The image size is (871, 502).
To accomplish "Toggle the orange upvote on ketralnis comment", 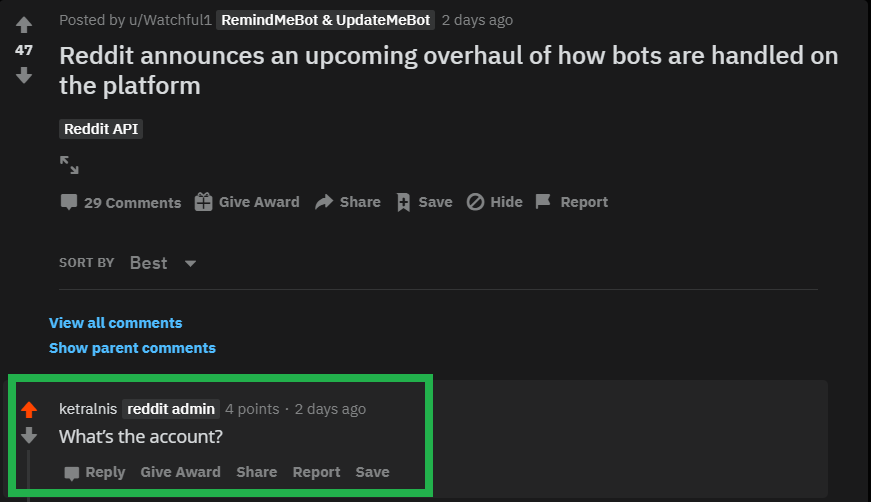I will (x=29, y=410).
